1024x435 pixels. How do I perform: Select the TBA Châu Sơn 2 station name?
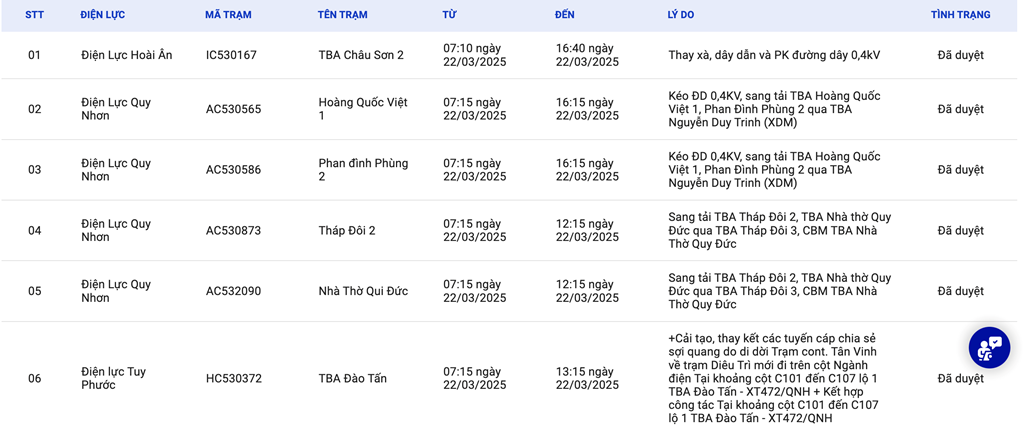click(361, 55)
